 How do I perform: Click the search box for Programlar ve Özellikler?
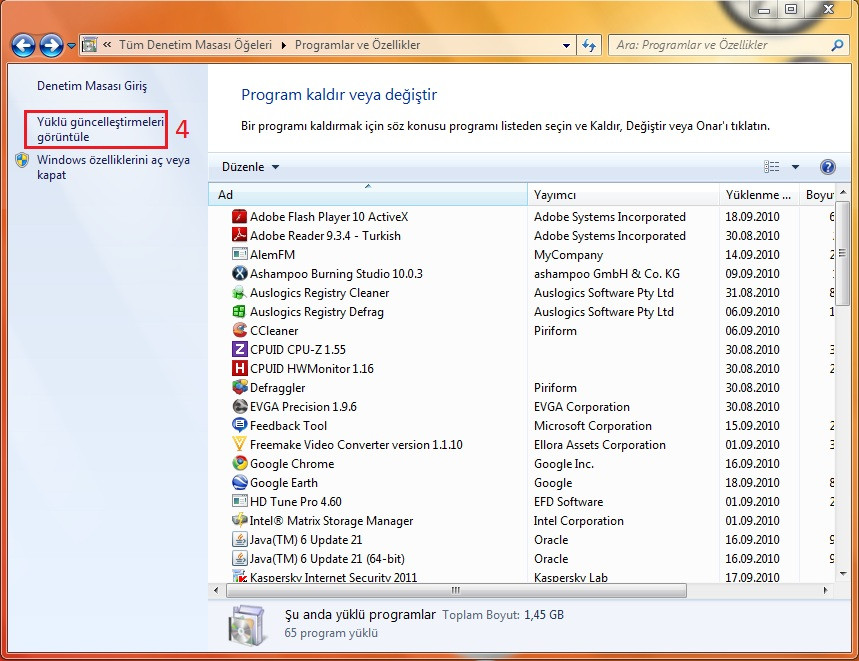coord(720,45)
